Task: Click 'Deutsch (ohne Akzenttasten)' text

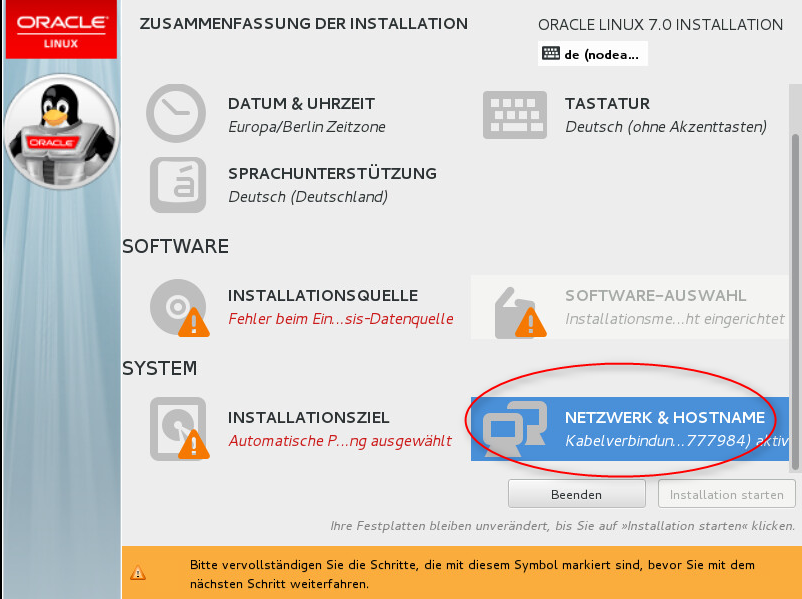Action: pyautogui.click(x=666, y=127)
